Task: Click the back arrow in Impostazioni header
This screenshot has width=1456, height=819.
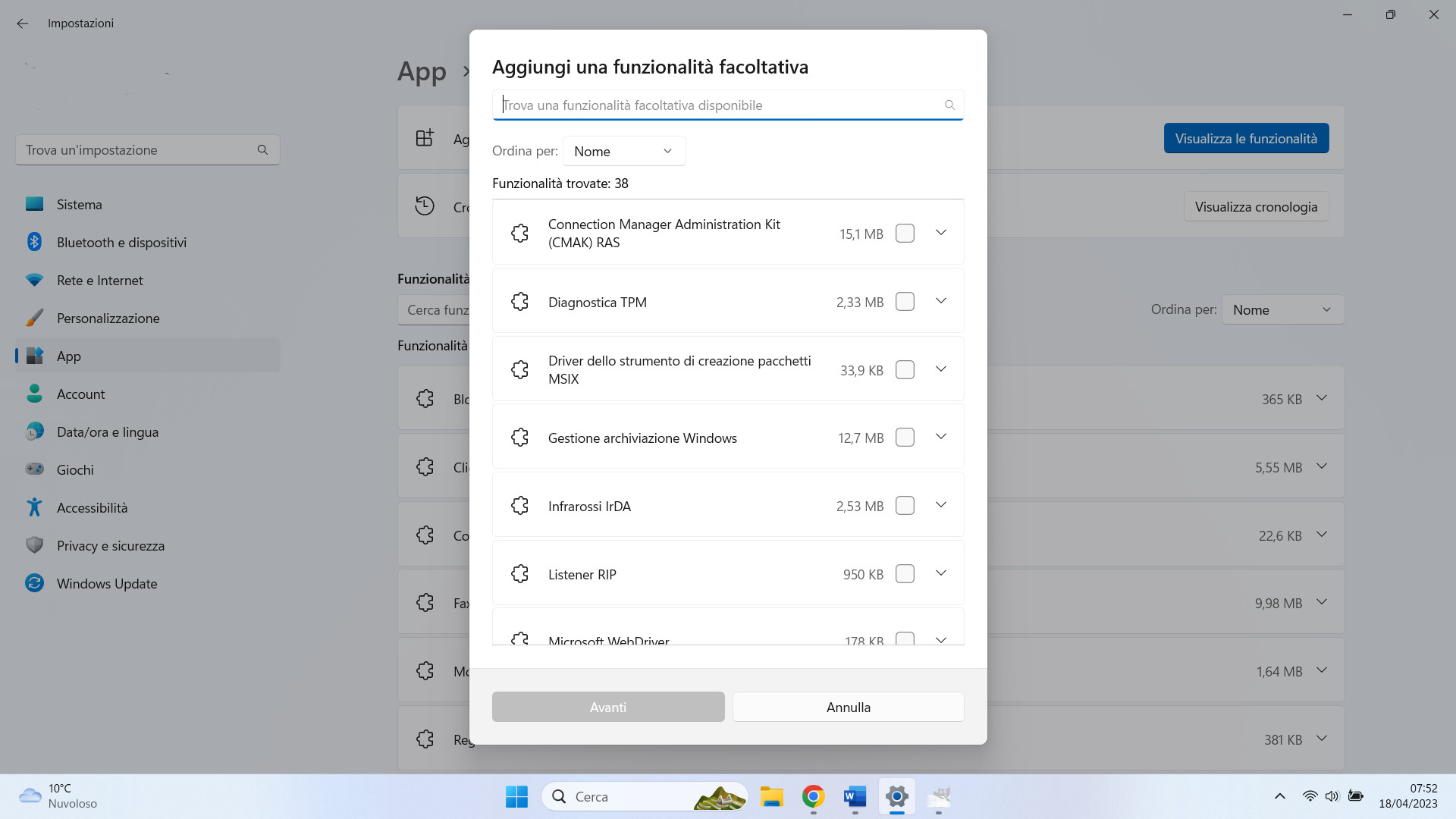Action: (23, 24)
